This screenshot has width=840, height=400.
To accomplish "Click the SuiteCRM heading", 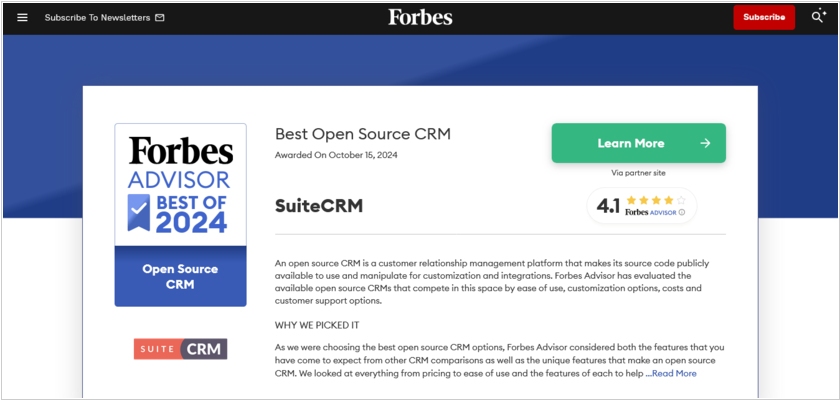I will (319, 206).
